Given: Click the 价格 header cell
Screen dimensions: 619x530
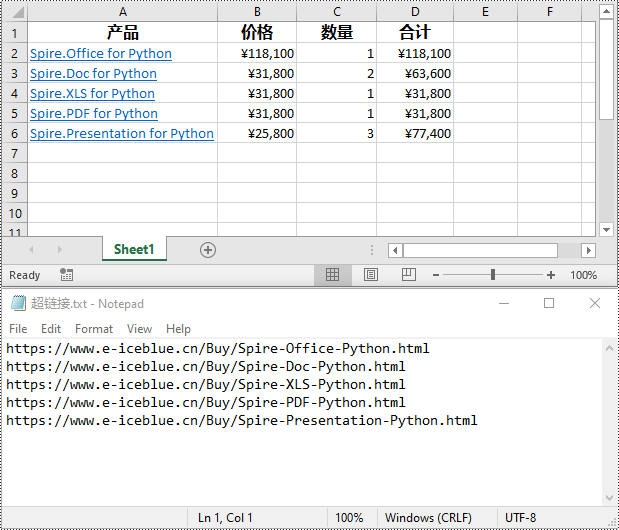Looking at the screenshot, I should (257, 32).
